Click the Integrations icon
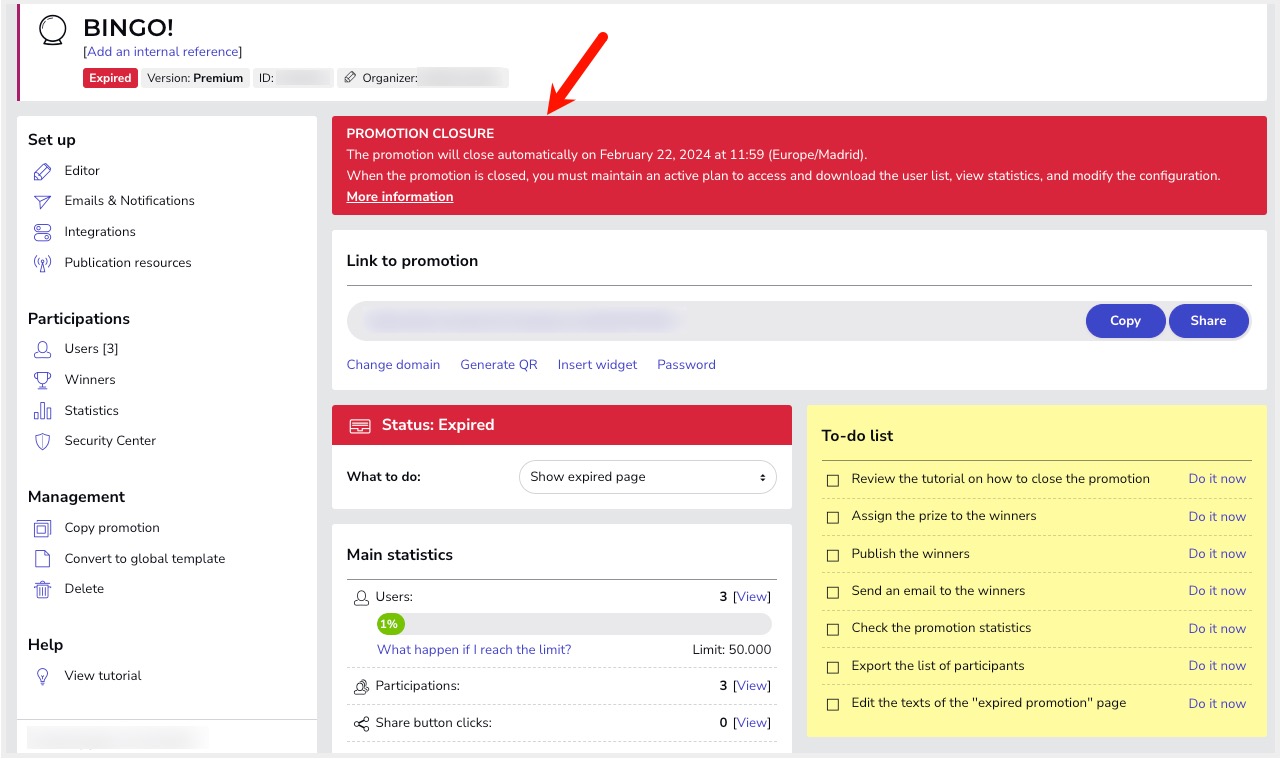The width and height of the screenshot is (1280, 759). 42,232
